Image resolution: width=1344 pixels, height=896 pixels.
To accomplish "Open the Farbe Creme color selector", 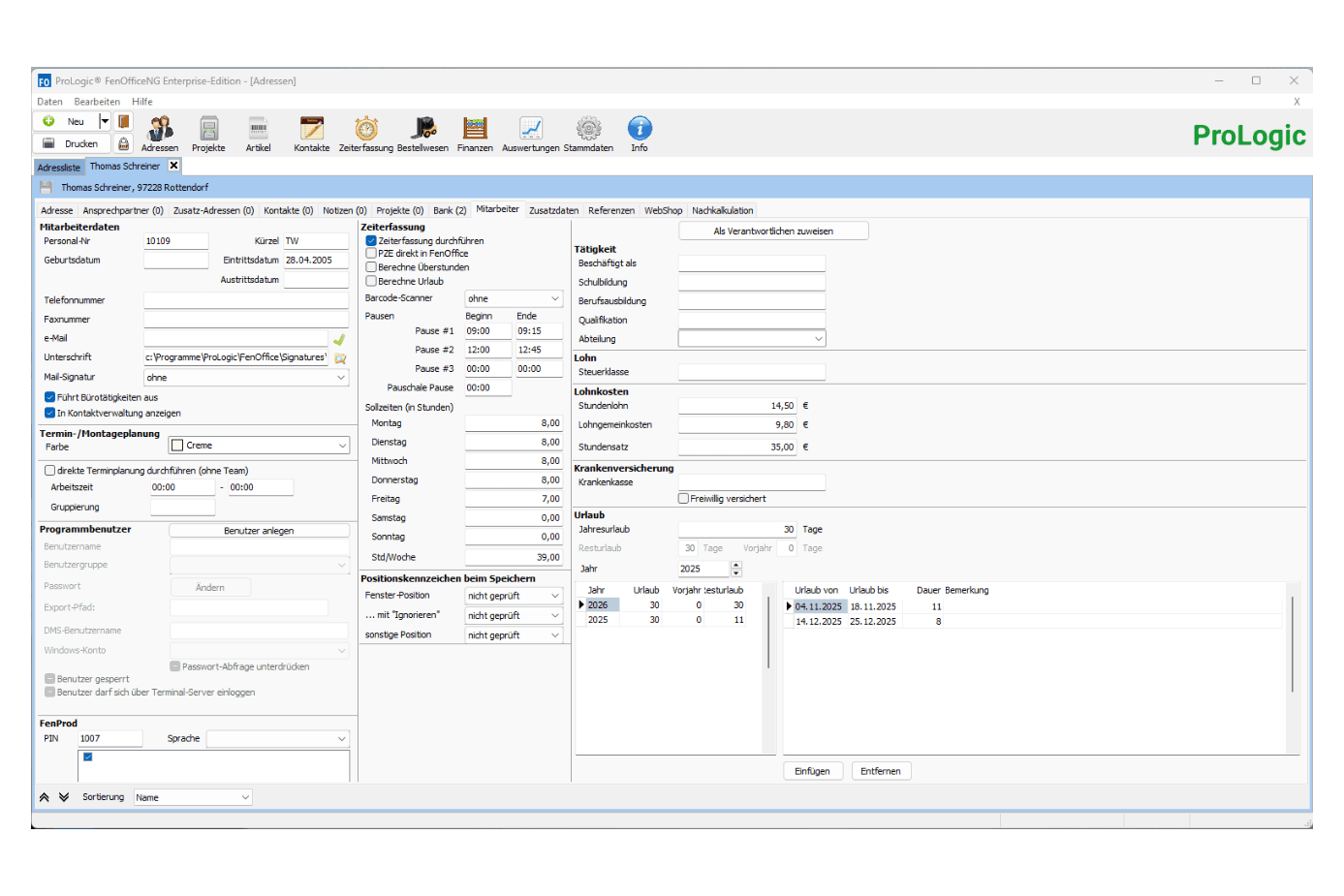I will click(x=259, y=446).
